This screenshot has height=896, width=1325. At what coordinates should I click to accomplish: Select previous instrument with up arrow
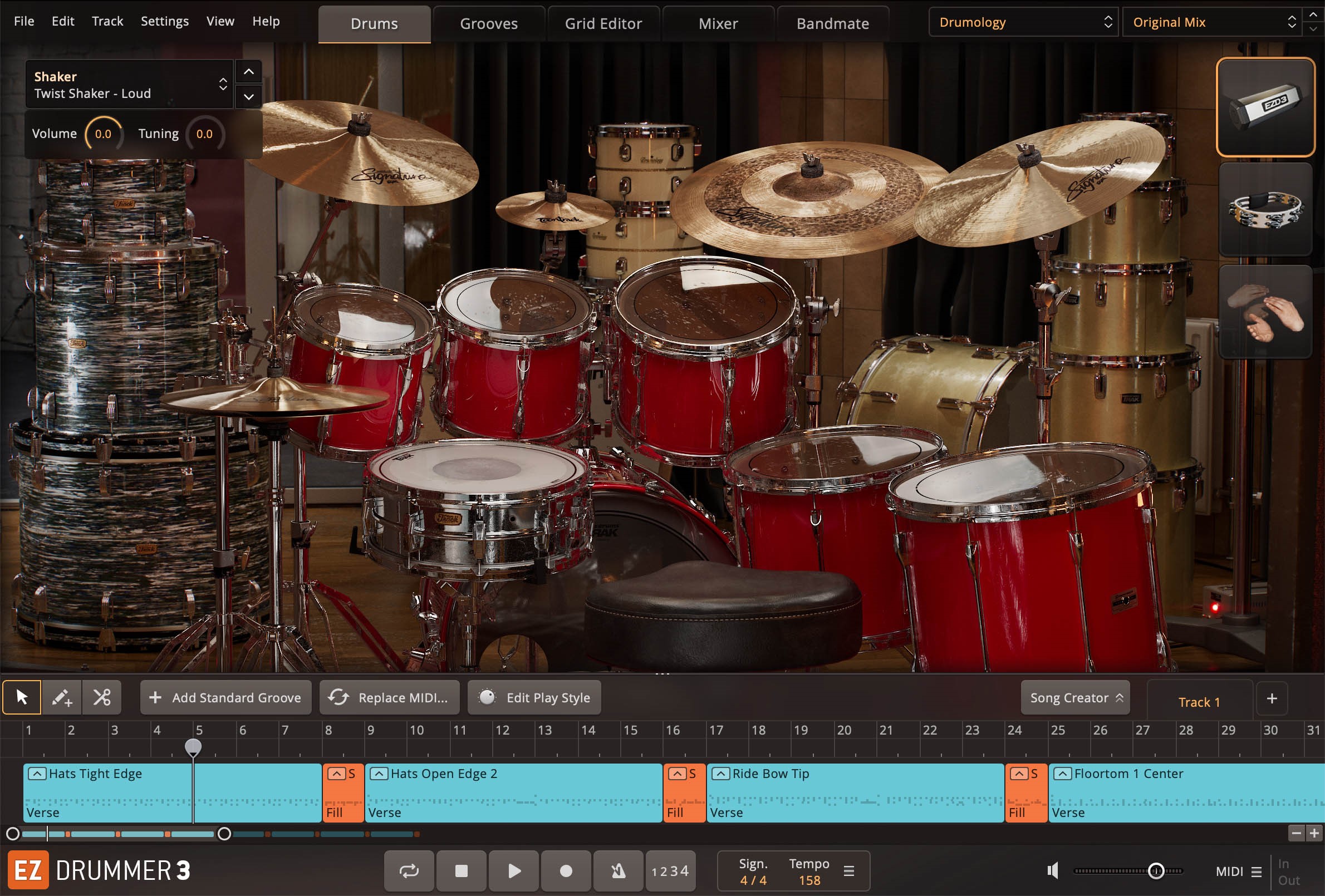click(x=249, y=72)
